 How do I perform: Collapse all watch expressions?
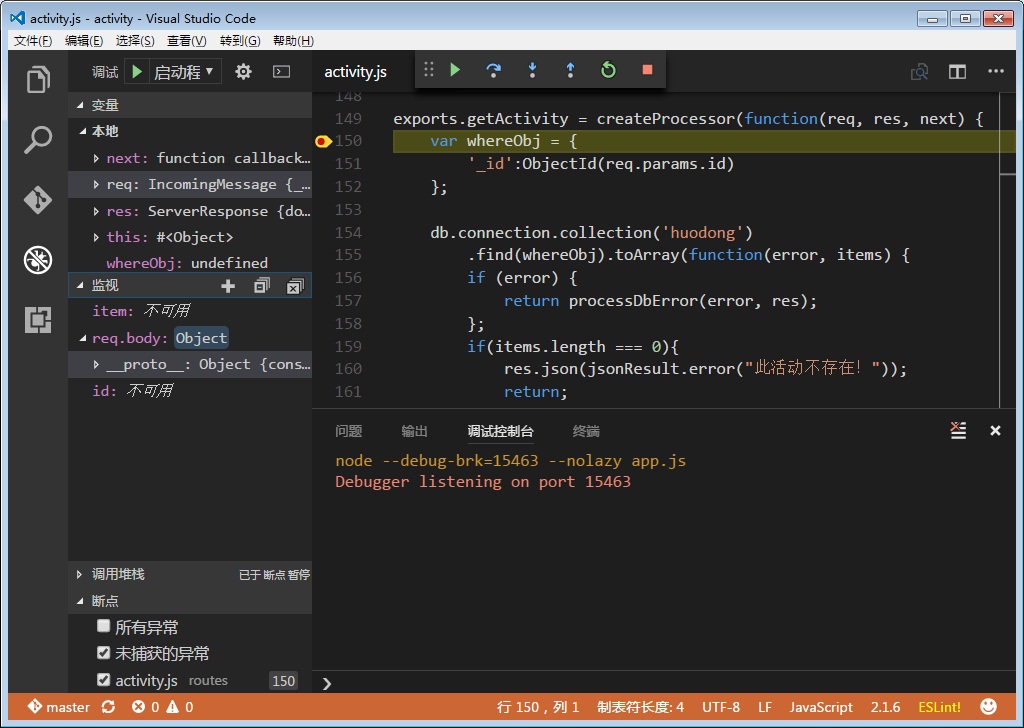click(262, 286)
